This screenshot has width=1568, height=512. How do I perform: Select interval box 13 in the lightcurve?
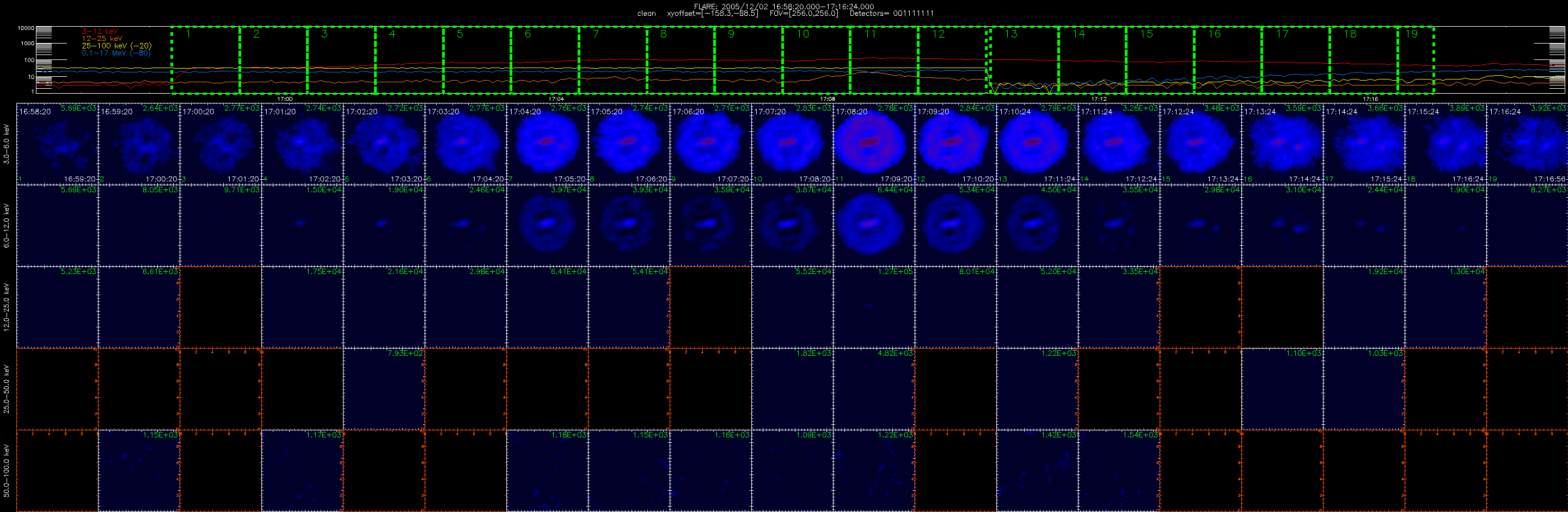point(1025,60)
